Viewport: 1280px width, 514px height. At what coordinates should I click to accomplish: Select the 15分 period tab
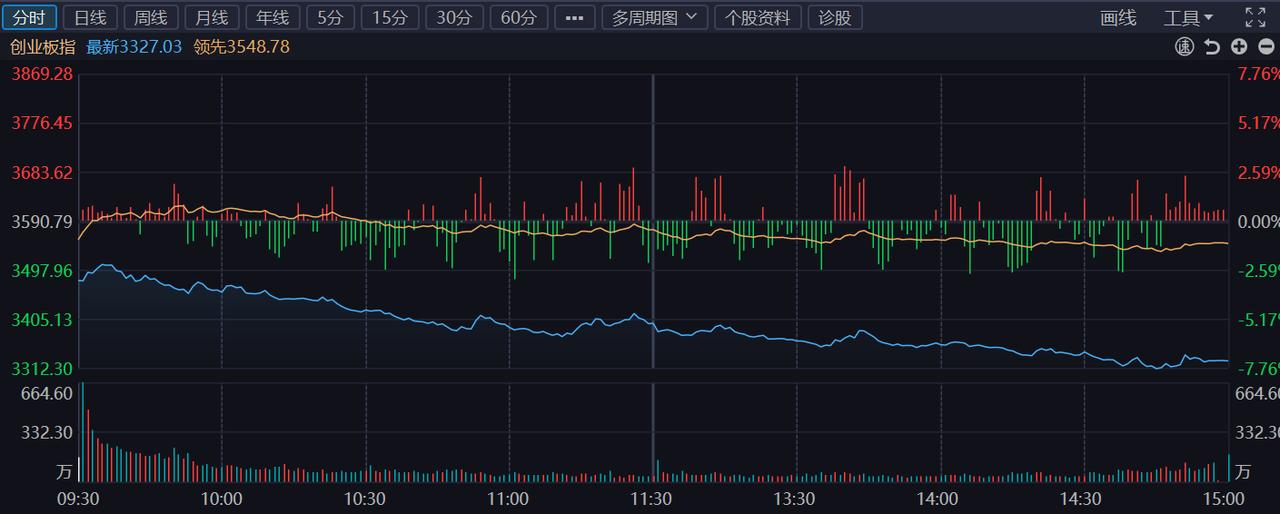390,17
